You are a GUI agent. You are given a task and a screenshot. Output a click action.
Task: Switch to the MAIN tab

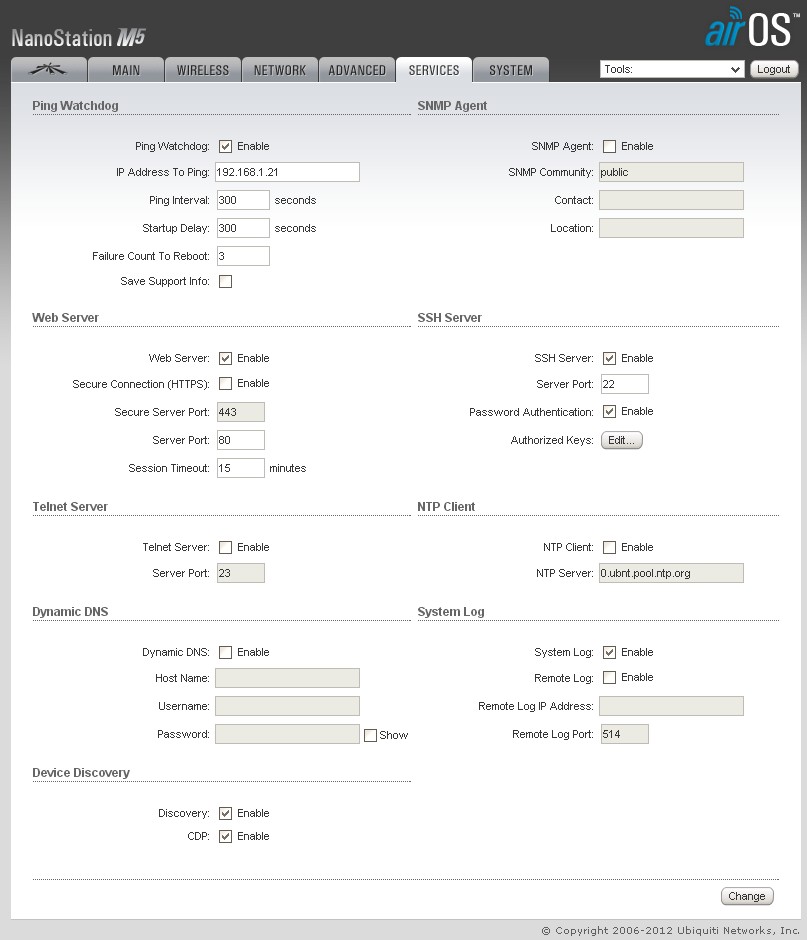126,70
